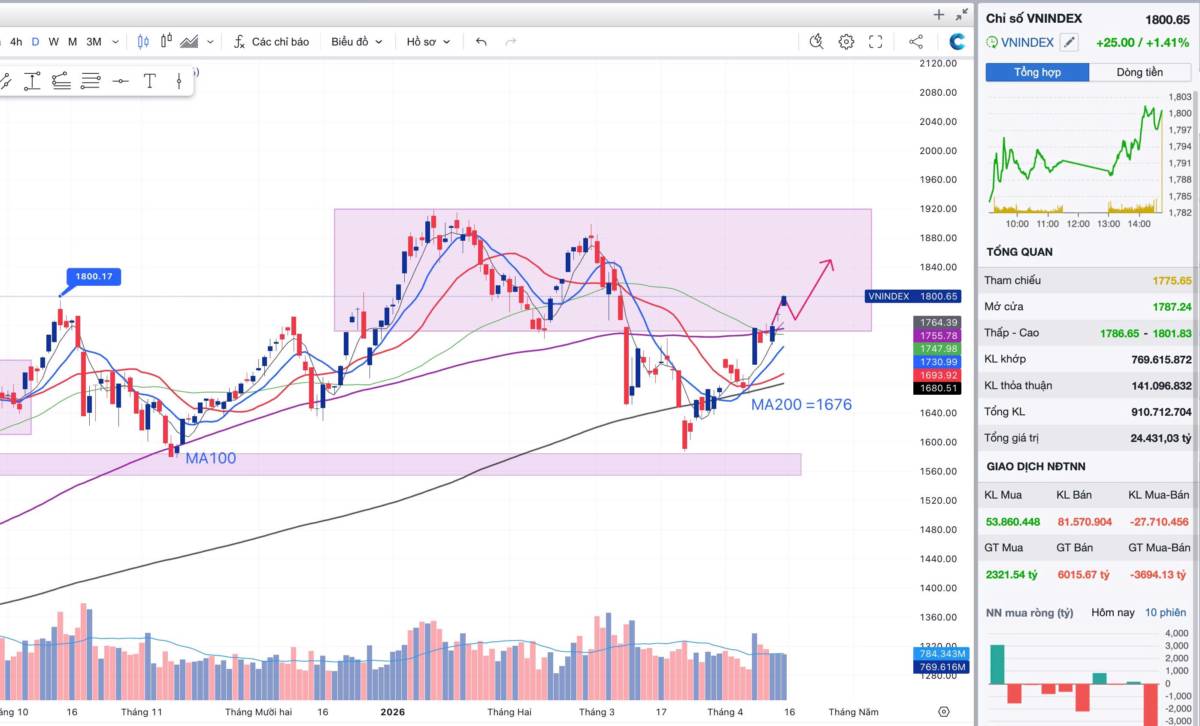Image resolution: width=1200 pixels, height=726 pixels.
Task: Undo the last chart action
Action: 481,42
